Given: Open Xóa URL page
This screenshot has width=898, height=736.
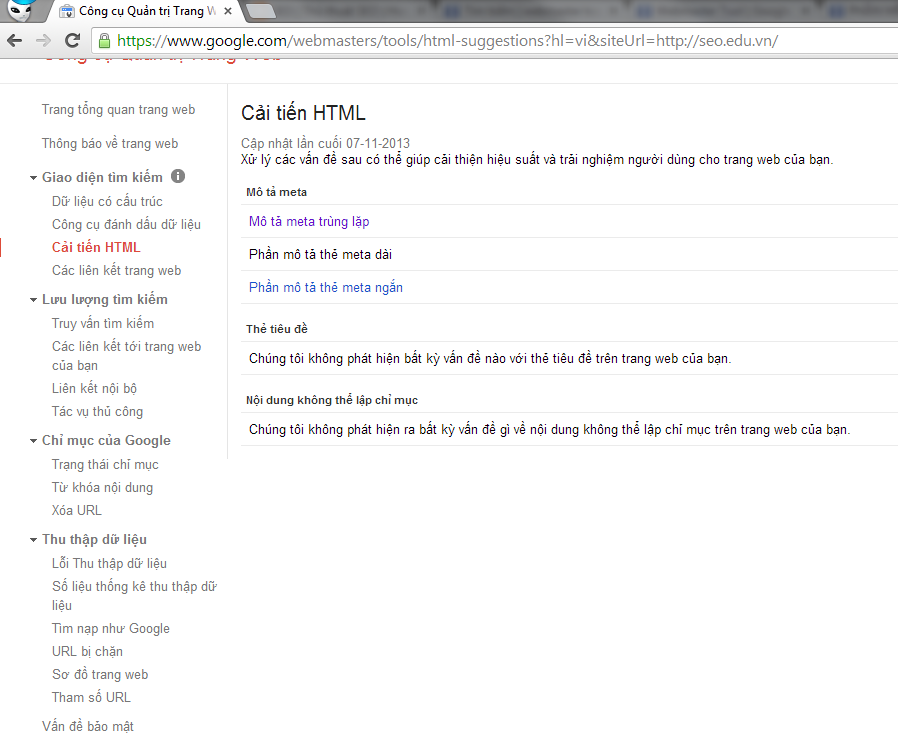Looking at the screenshot, I should tap(77, 510).
